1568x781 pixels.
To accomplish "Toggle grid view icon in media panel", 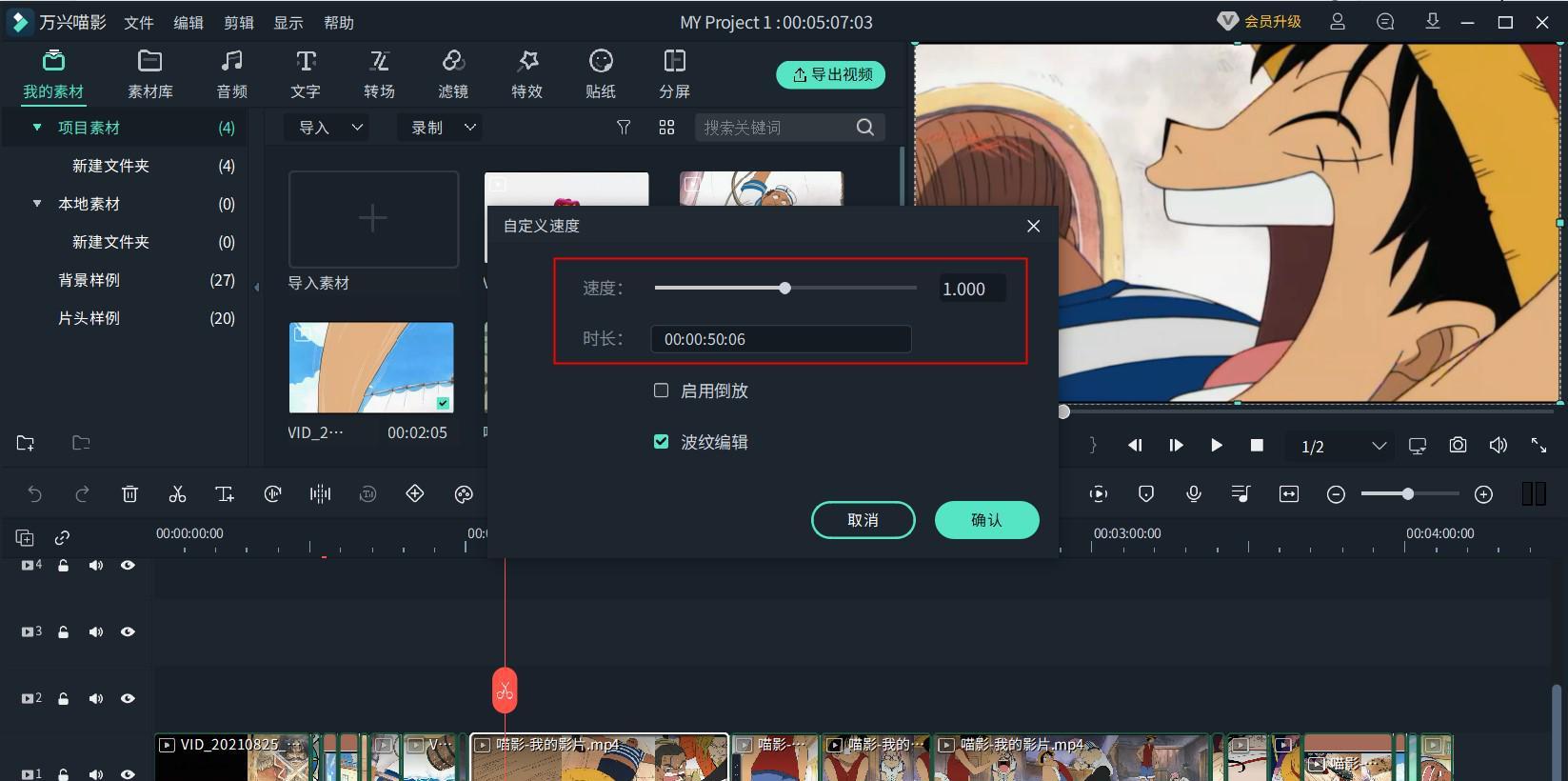I will tap(666, 128).
